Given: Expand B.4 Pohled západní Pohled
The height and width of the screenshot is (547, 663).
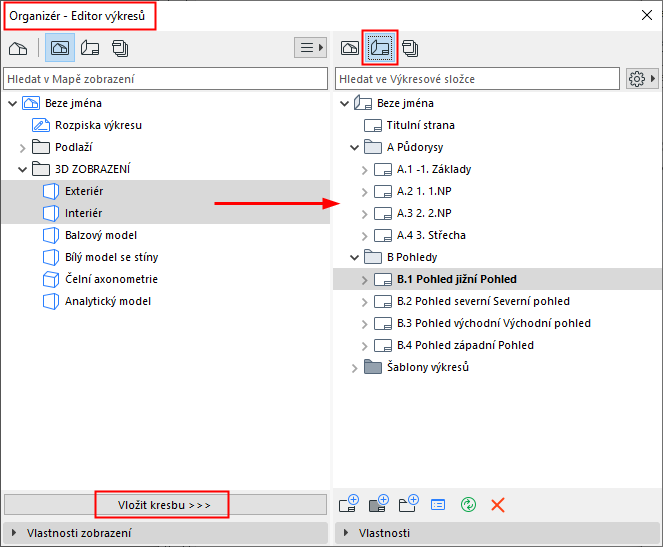Looking at the screenshot, I should coord(364,346).
